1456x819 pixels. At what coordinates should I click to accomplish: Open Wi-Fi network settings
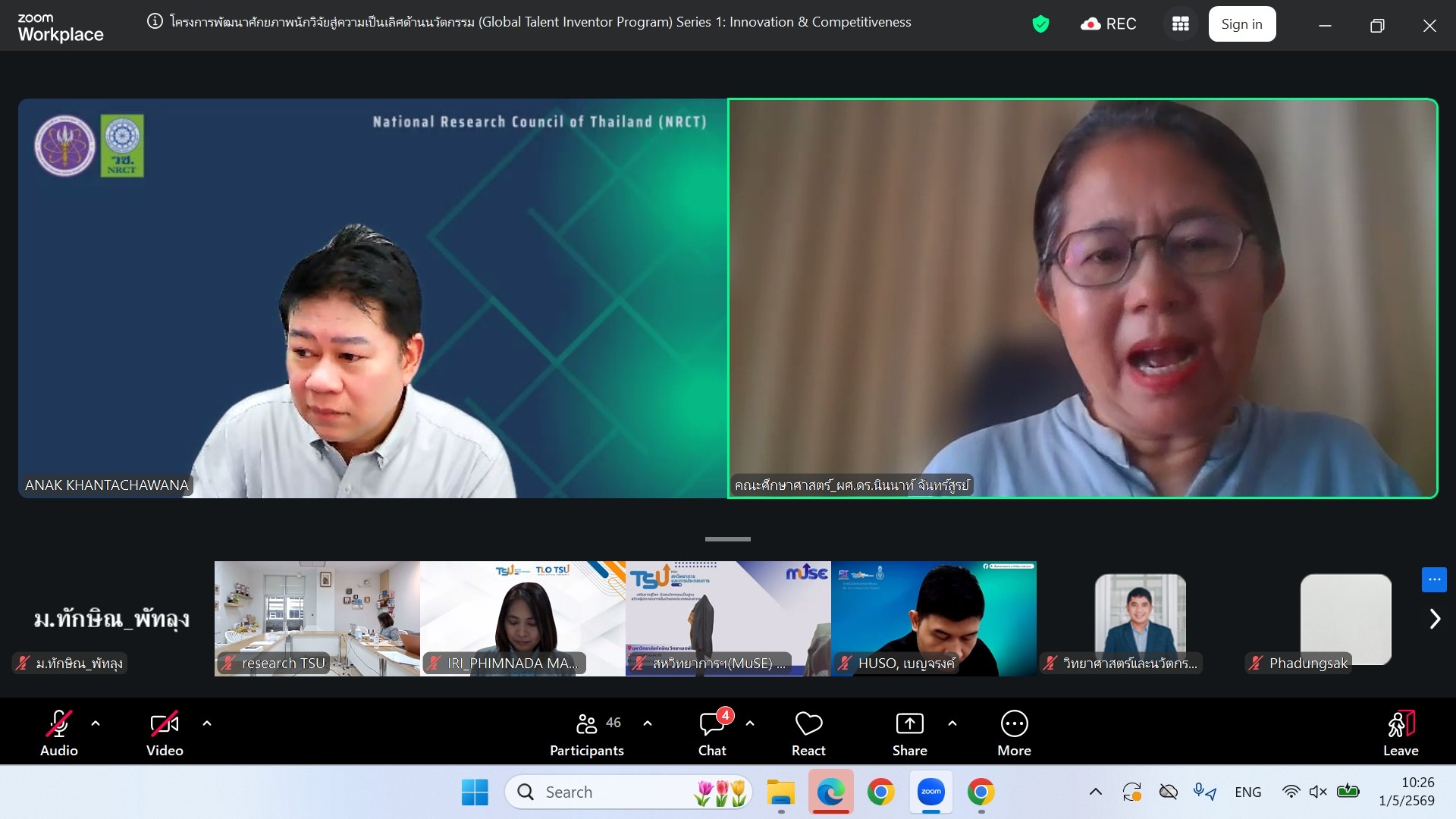pos(1290,792)
